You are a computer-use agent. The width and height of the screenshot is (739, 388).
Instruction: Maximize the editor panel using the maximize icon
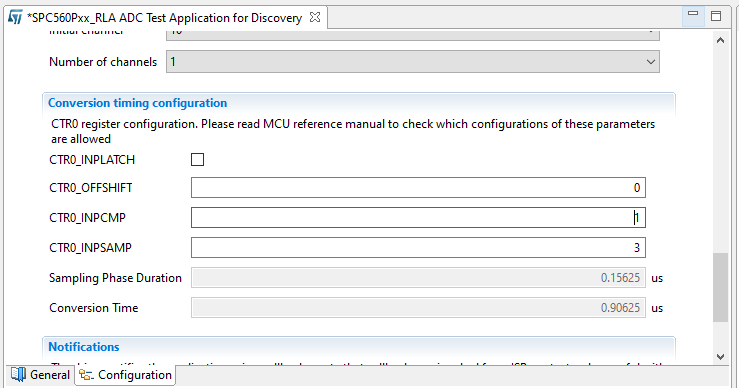click(x=716, y=16)
